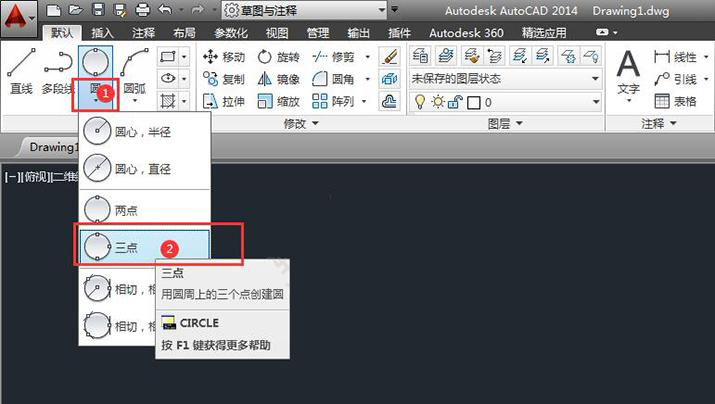Select the Polyline (多段线) tool

(x=58, y=72)
